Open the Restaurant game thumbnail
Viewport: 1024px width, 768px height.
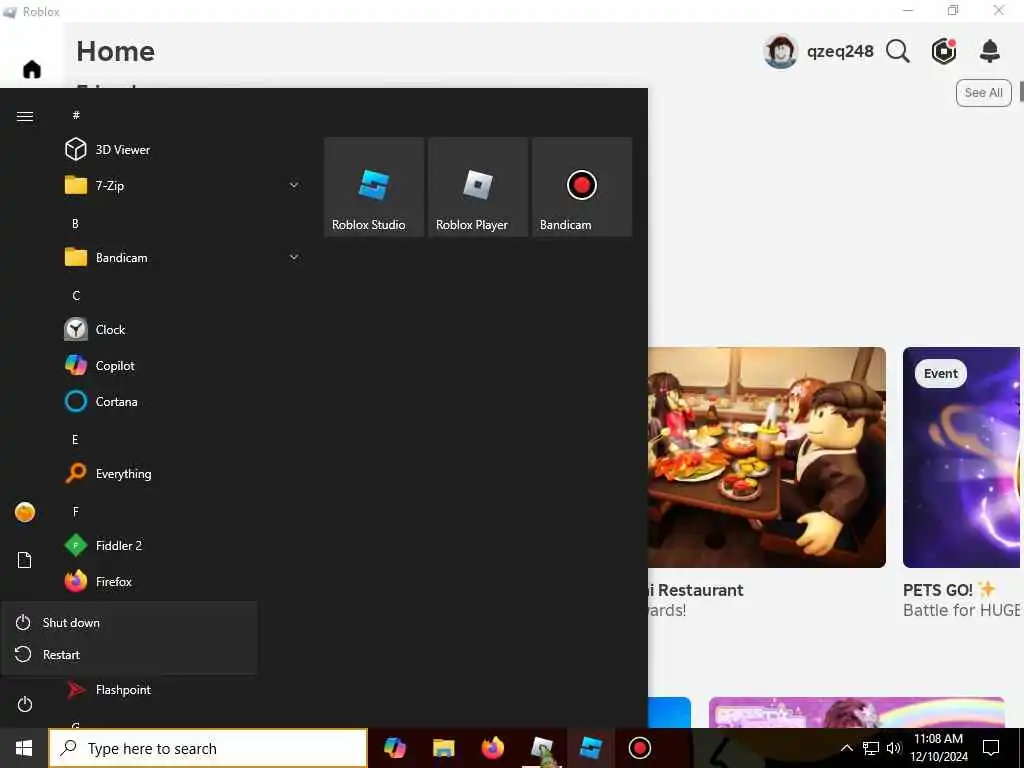coord(767,457)
